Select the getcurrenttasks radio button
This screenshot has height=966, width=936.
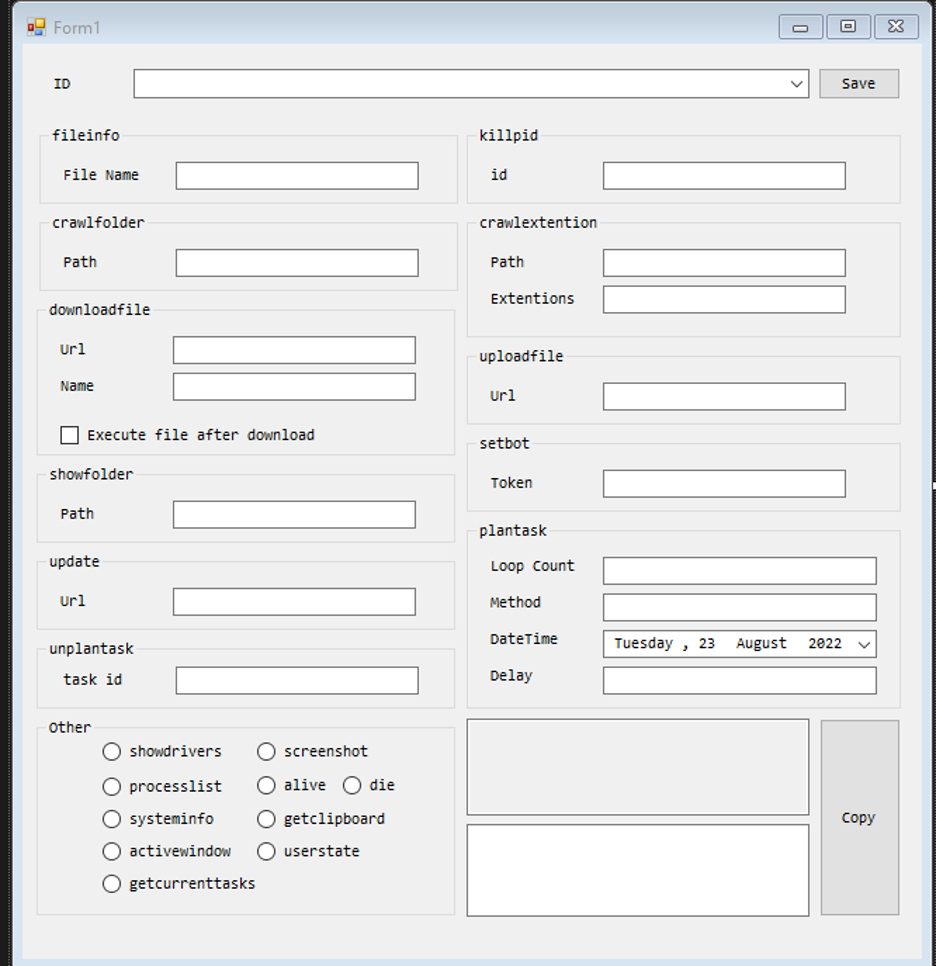click(112, 884)
